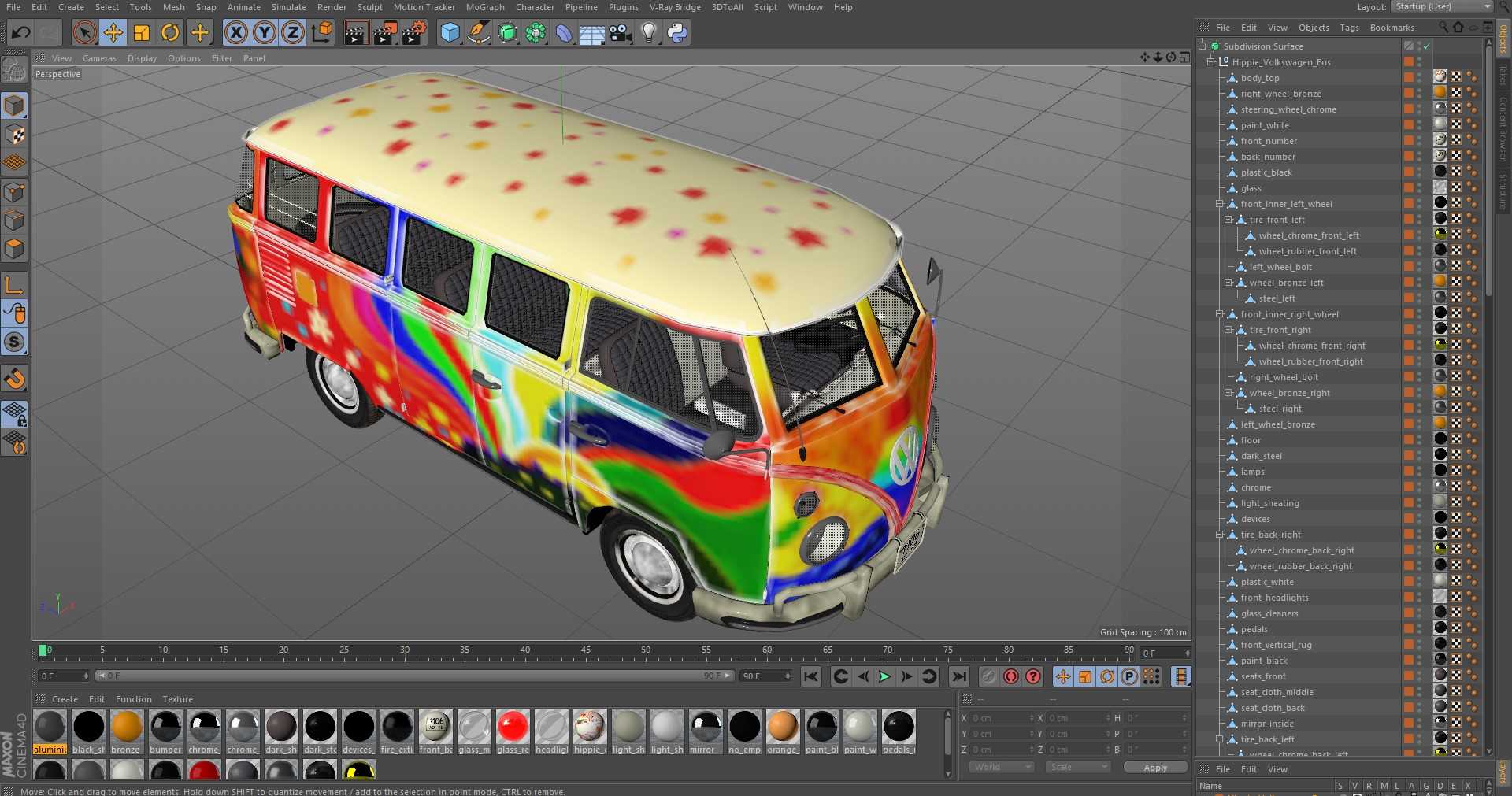
Task: Add a Subdivision Surface generator icon
Action: click(507, 32)
